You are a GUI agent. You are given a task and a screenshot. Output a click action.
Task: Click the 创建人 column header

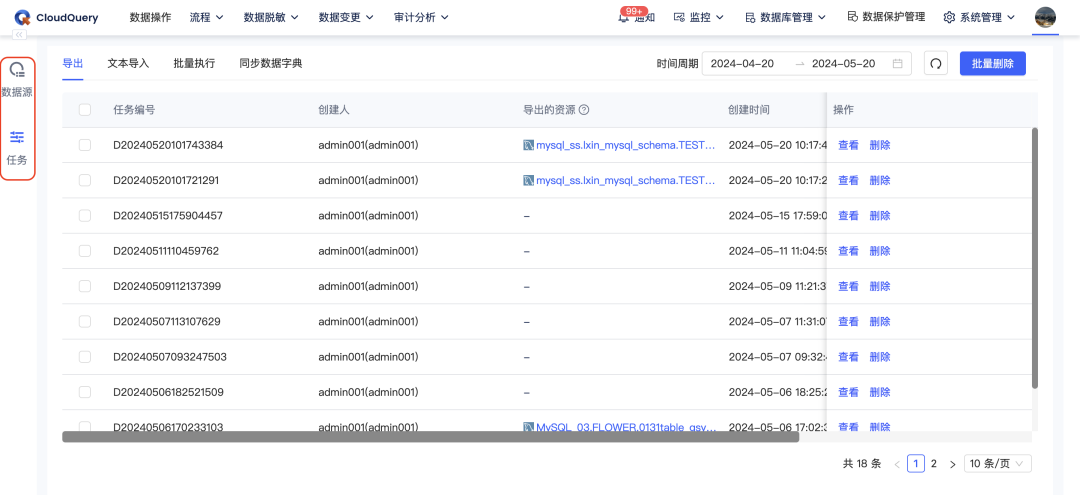coord(334,109)
